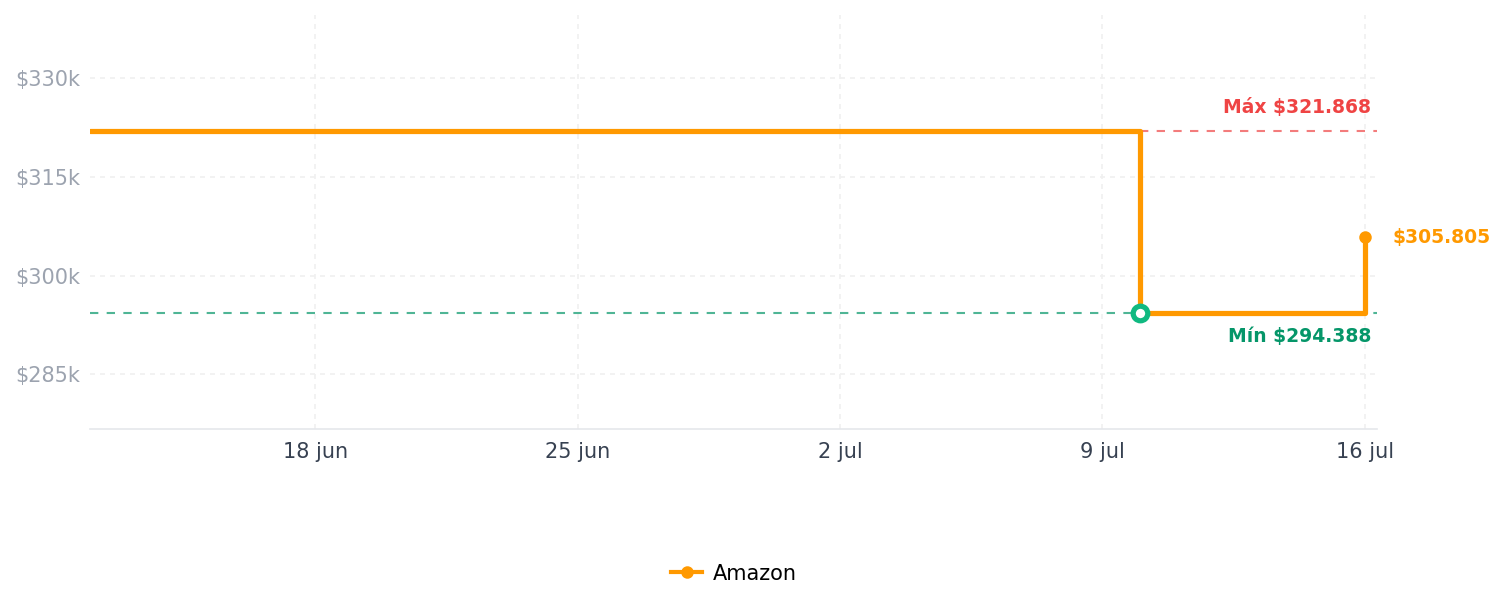Click the $300k y-axis label
The width and height of the screenshot is (1505, 607).
coord(47,277)
